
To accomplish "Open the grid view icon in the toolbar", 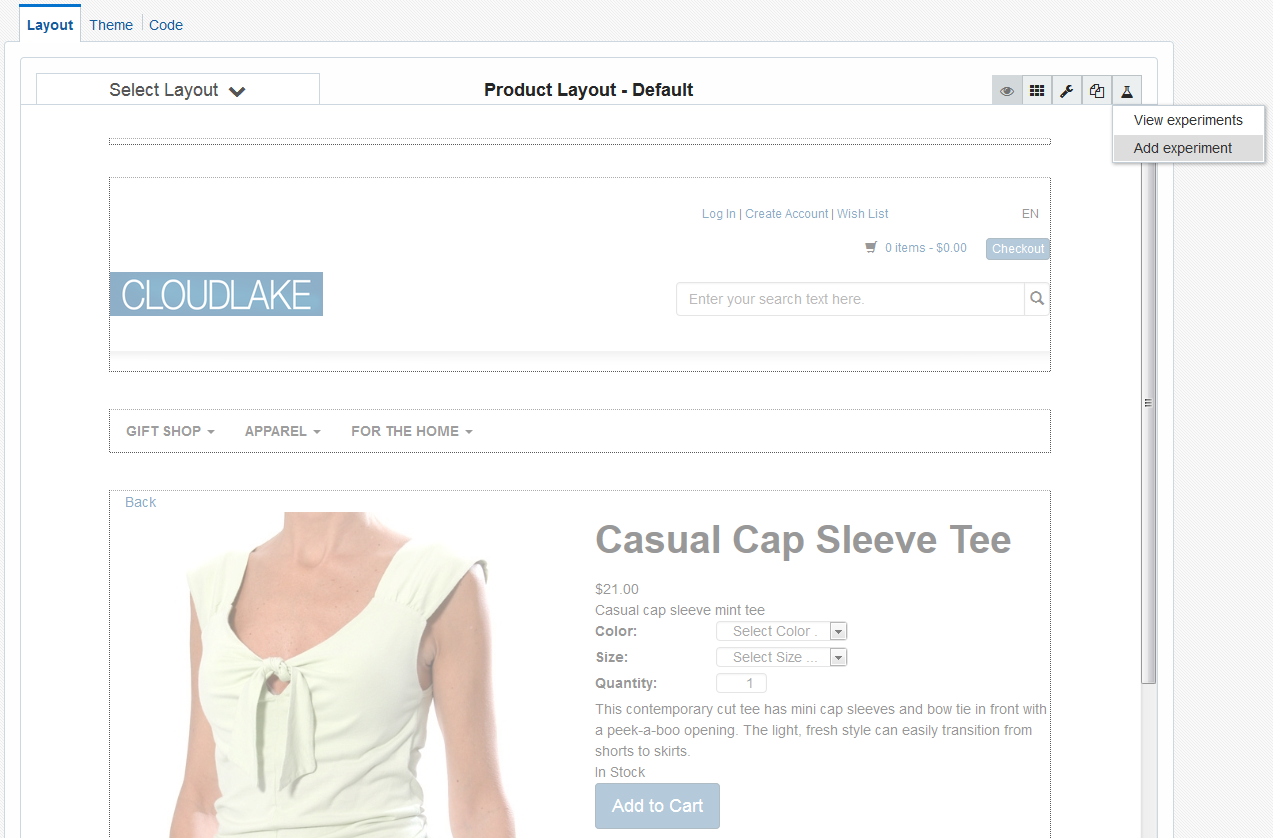I will [x=1037, y=91].
